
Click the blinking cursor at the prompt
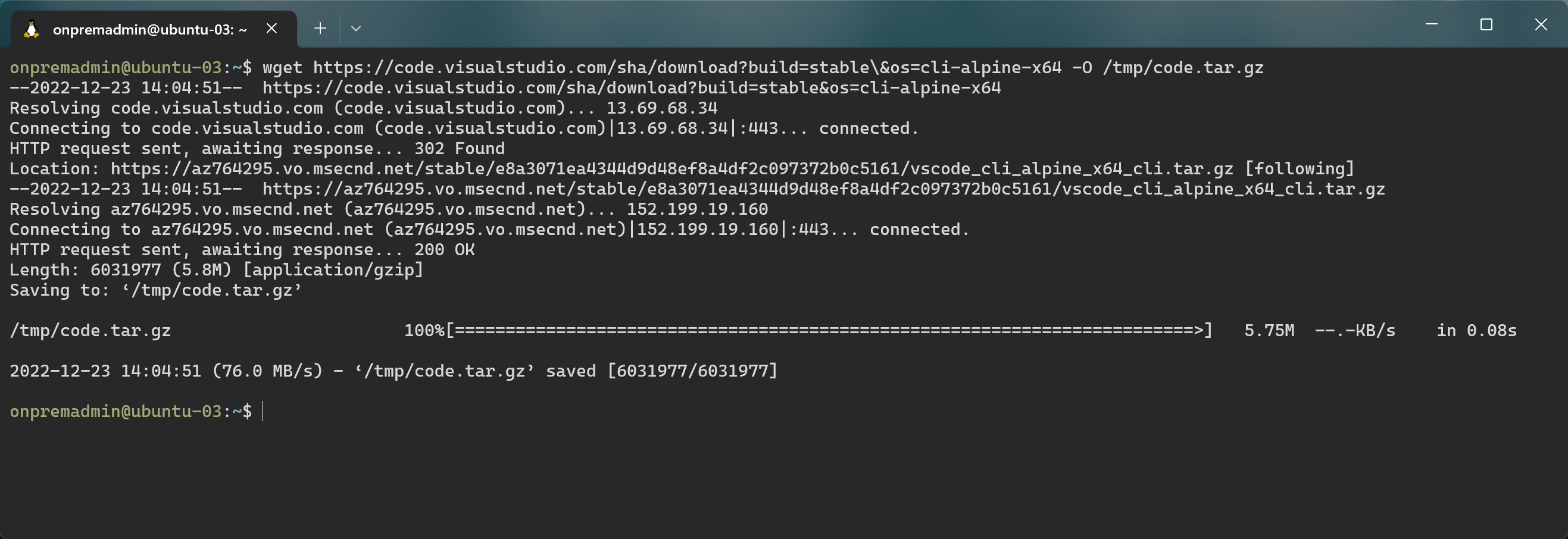[263, 412]
